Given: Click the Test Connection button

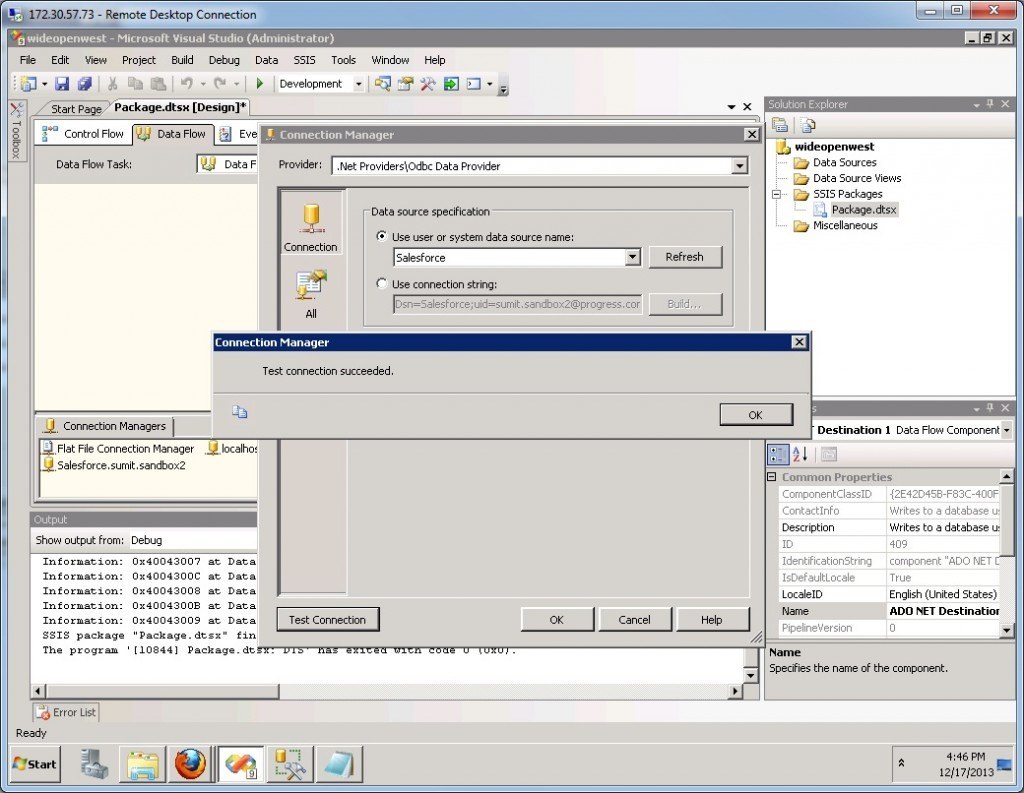Looking at the screenshot, I should coord(328,619).
